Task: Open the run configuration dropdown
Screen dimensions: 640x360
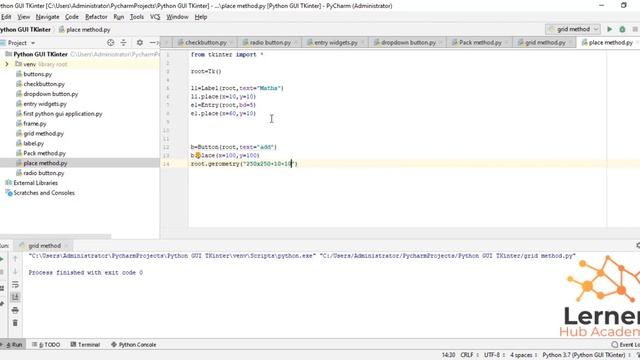Action: (x=573, y=29)
